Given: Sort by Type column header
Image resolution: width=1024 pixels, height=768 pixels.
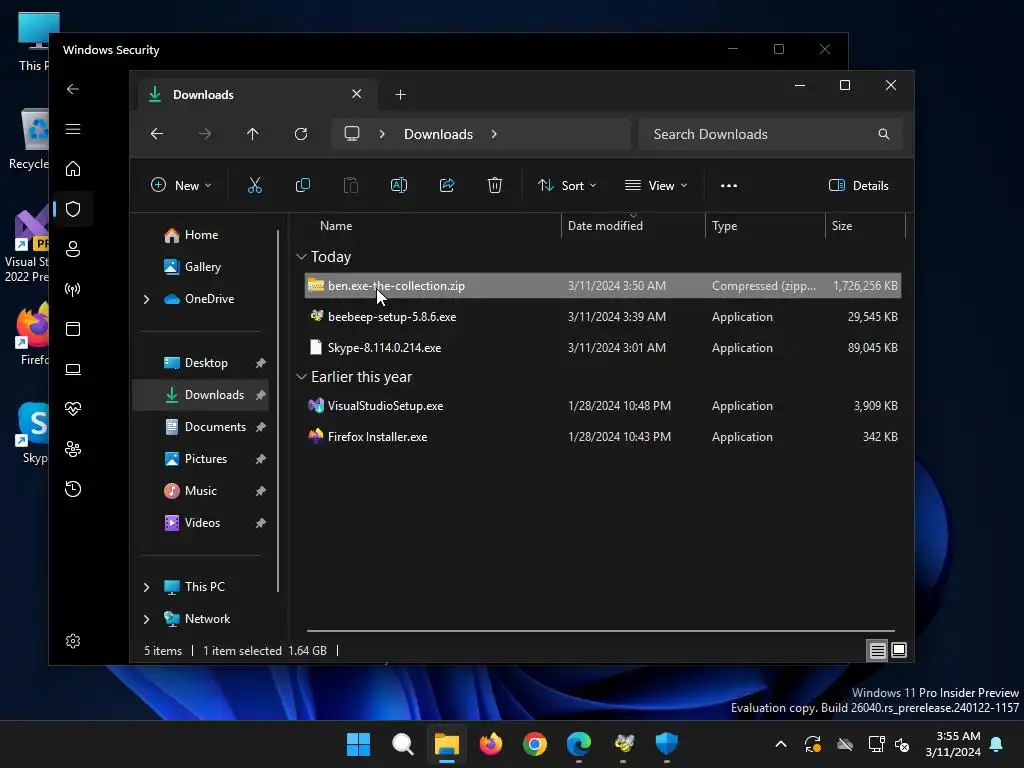Looking at the screenshot, I should coord(724,226).
